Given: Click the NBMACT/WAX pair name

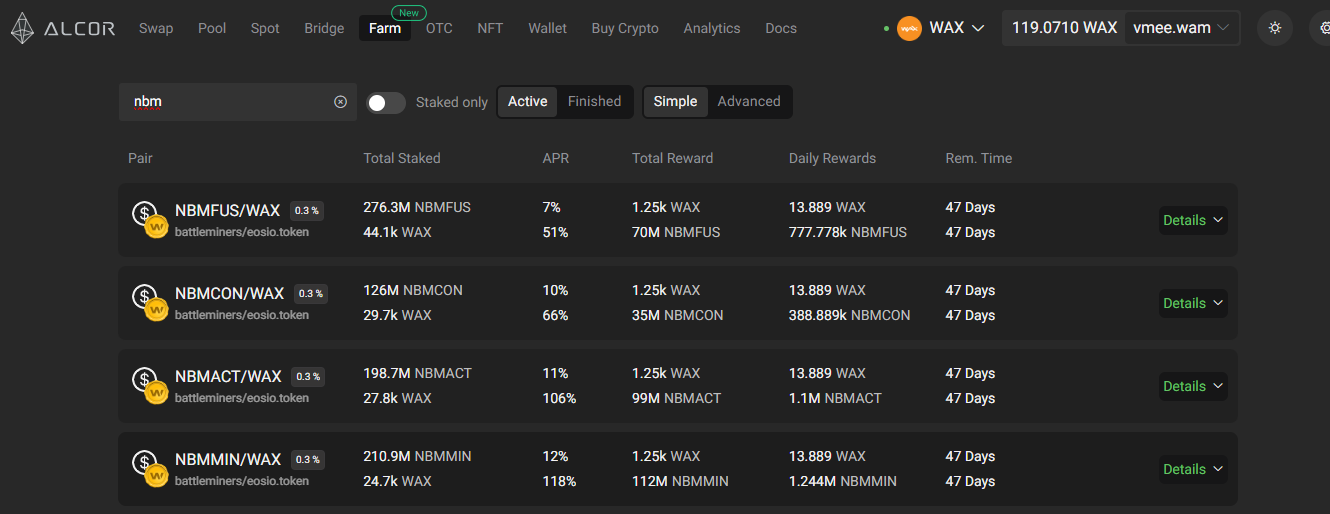Looking at the screenshot, I should click(228, 376).
